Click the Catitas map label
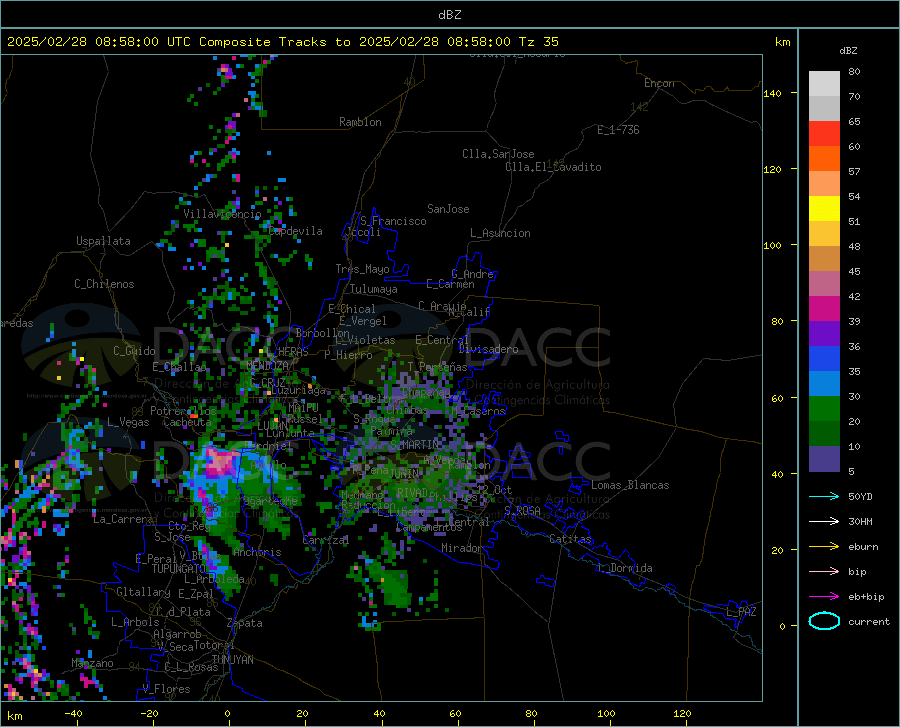This screenshot has width=900, height=727. coord(571,539)
